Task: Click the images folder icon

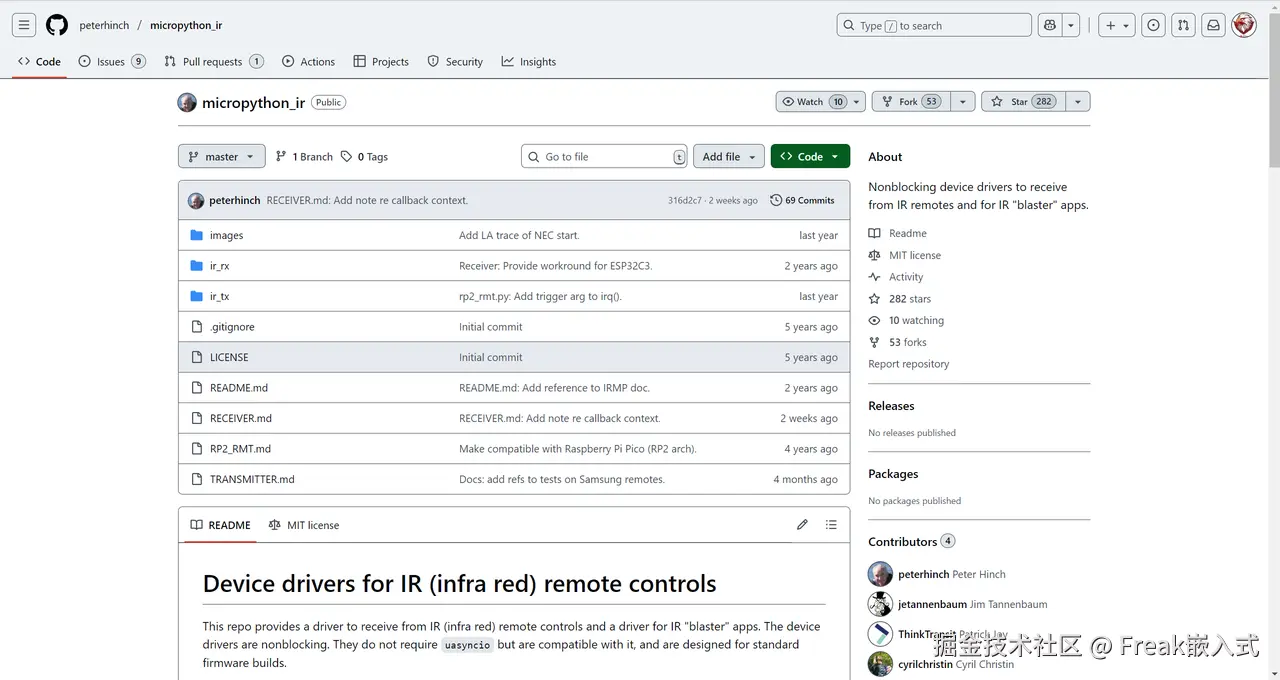Action: click(196, 235)
